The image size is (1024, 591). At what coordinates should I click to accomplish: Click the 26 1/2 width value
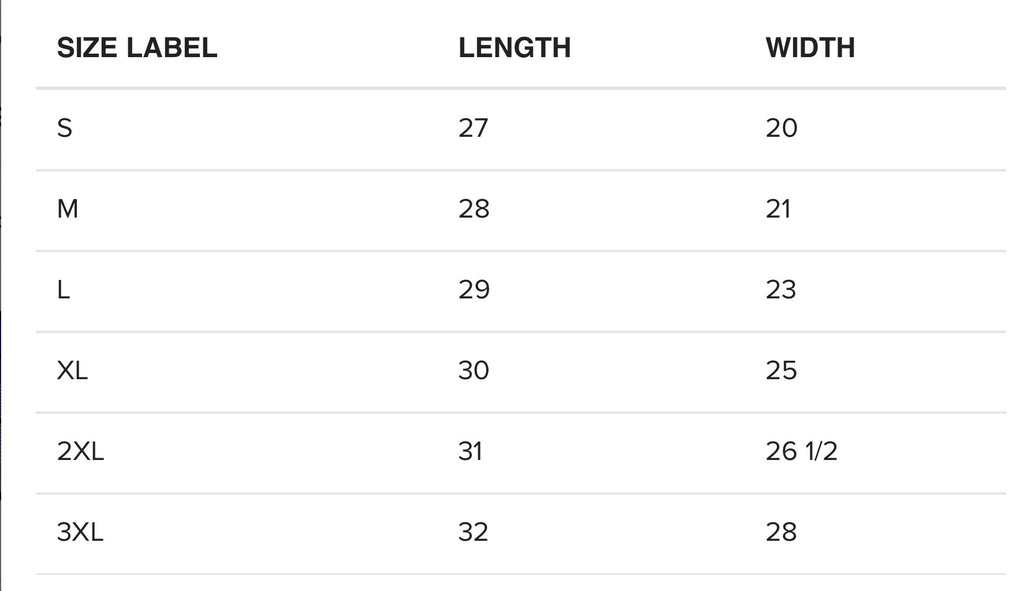802,452
